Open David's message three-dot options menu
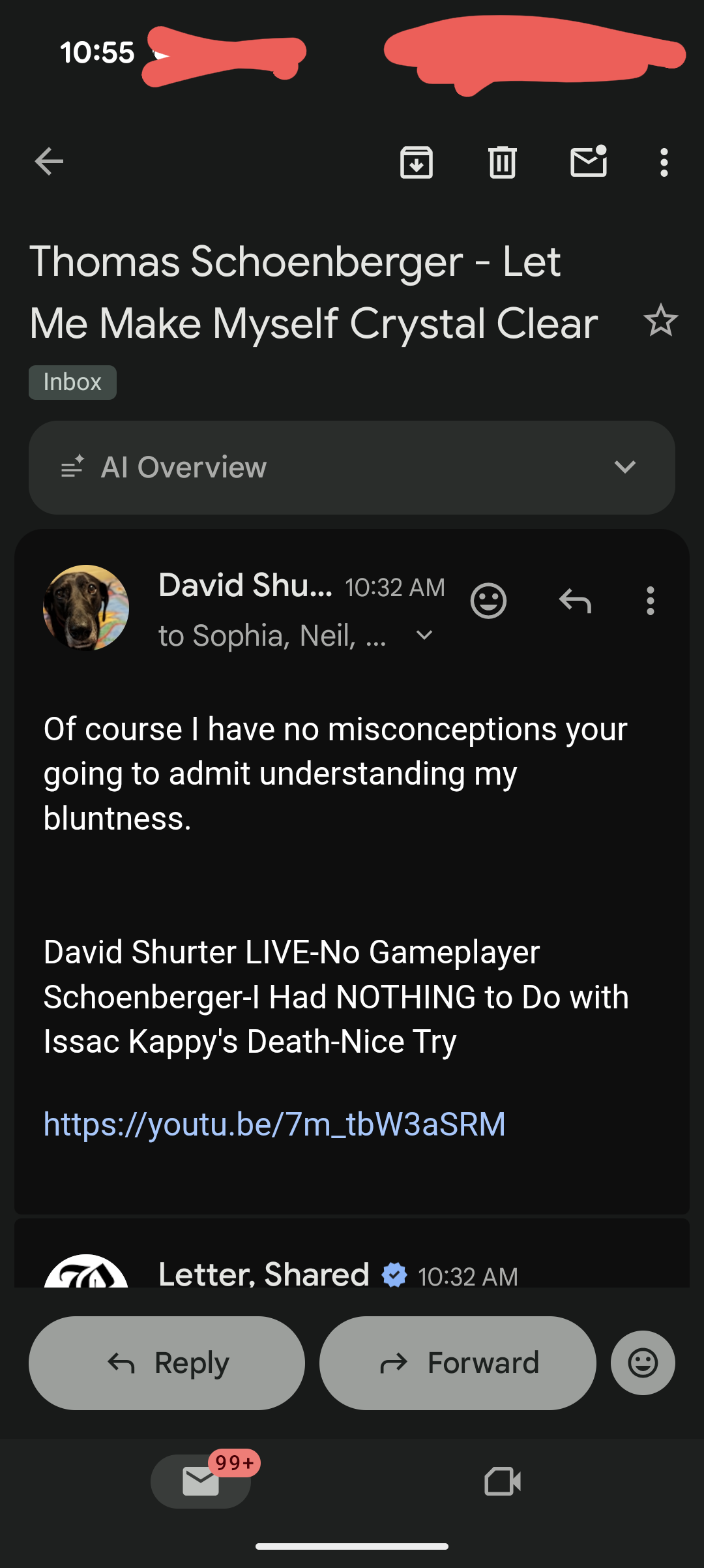This screenshot has height=1568, width=704. 650,601
